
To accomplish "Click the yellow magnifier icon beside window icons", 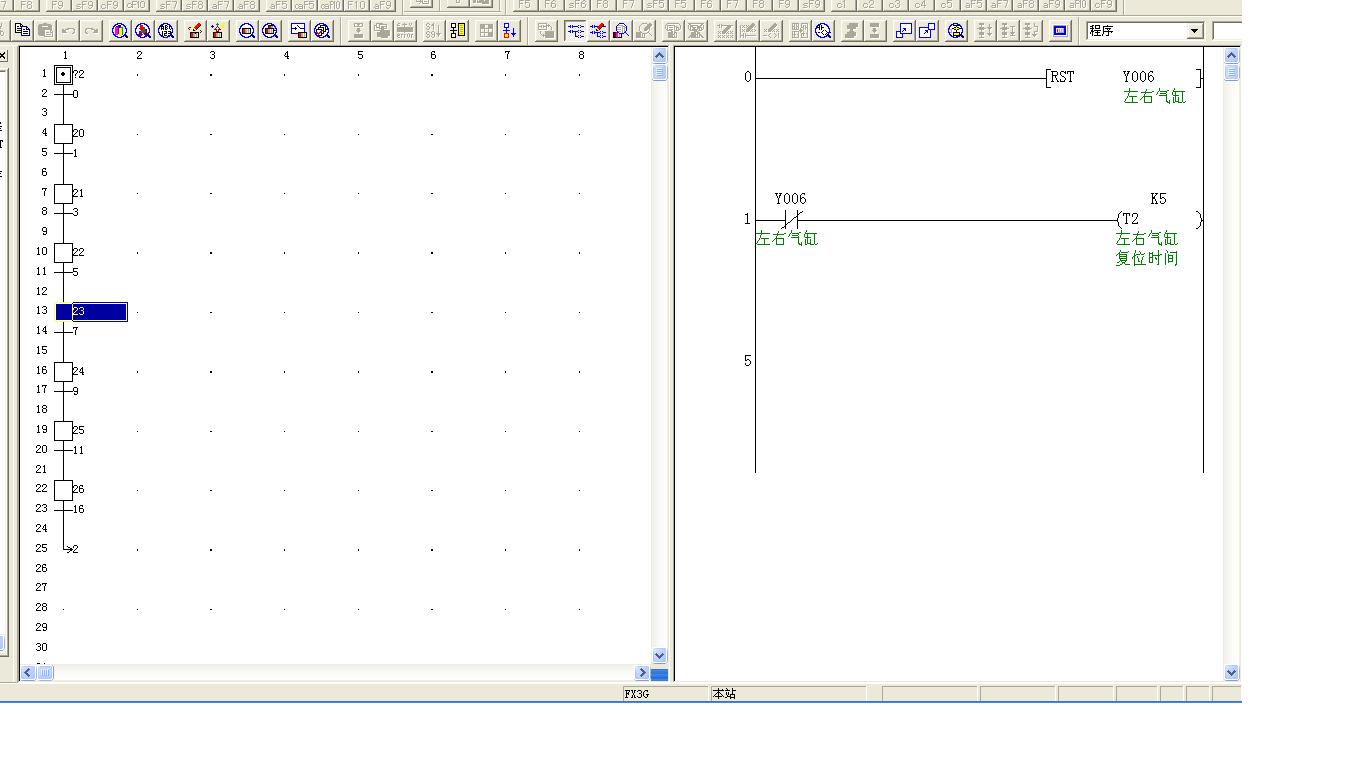I will click(956, 31).
